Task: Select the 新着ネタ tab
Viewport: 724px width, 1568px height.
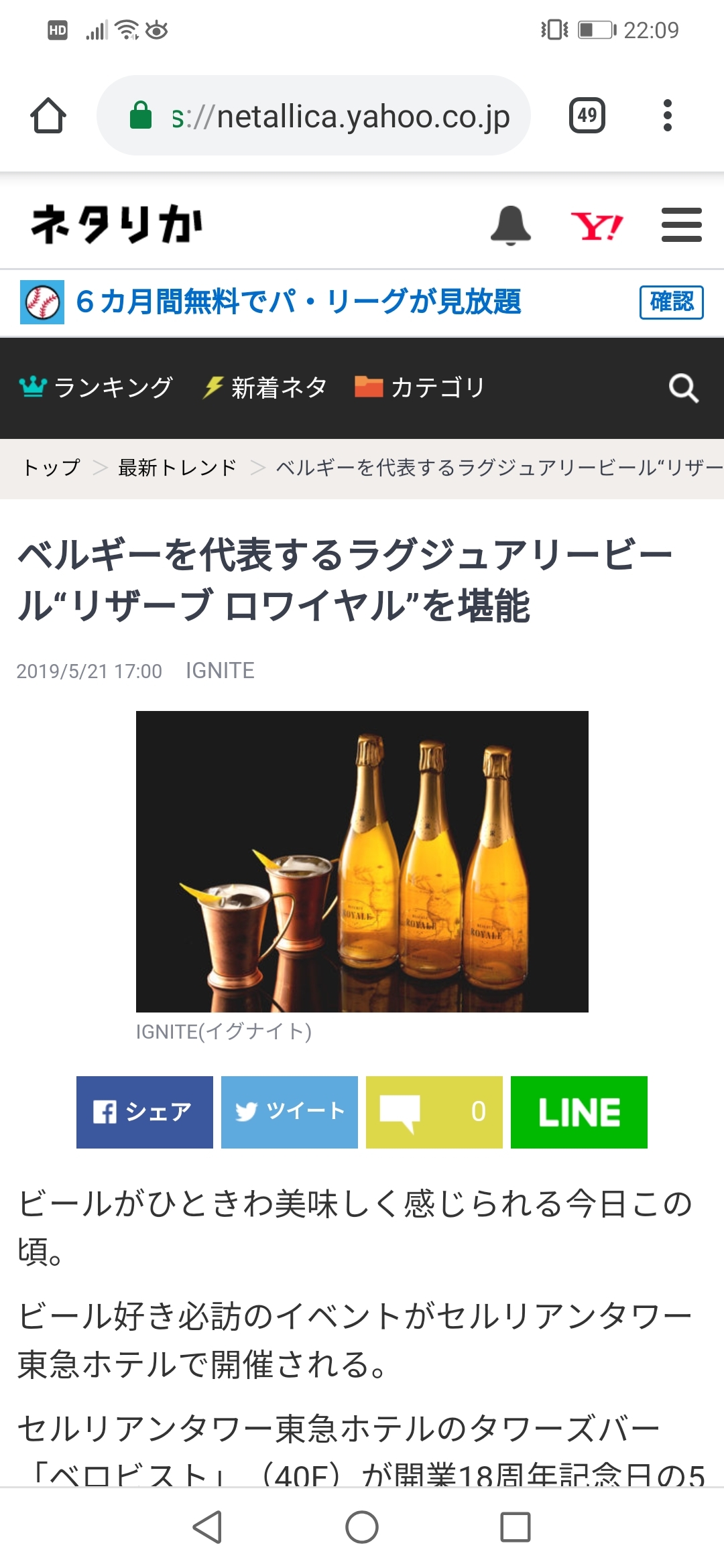Action: click(265, 387)
